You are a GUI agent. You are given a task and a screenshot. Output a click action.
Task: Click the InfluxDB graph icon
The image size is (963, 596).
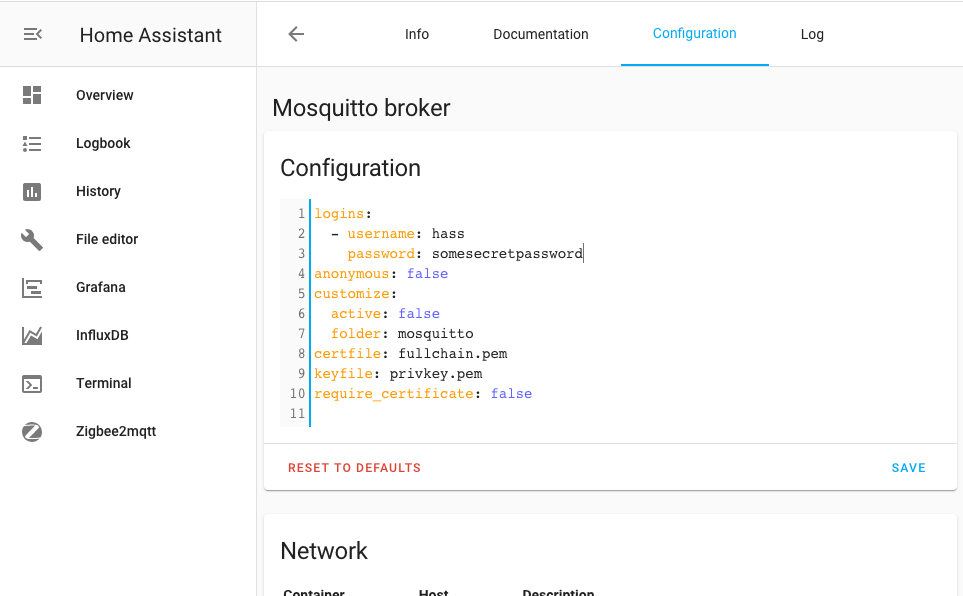tap(32, 335)
